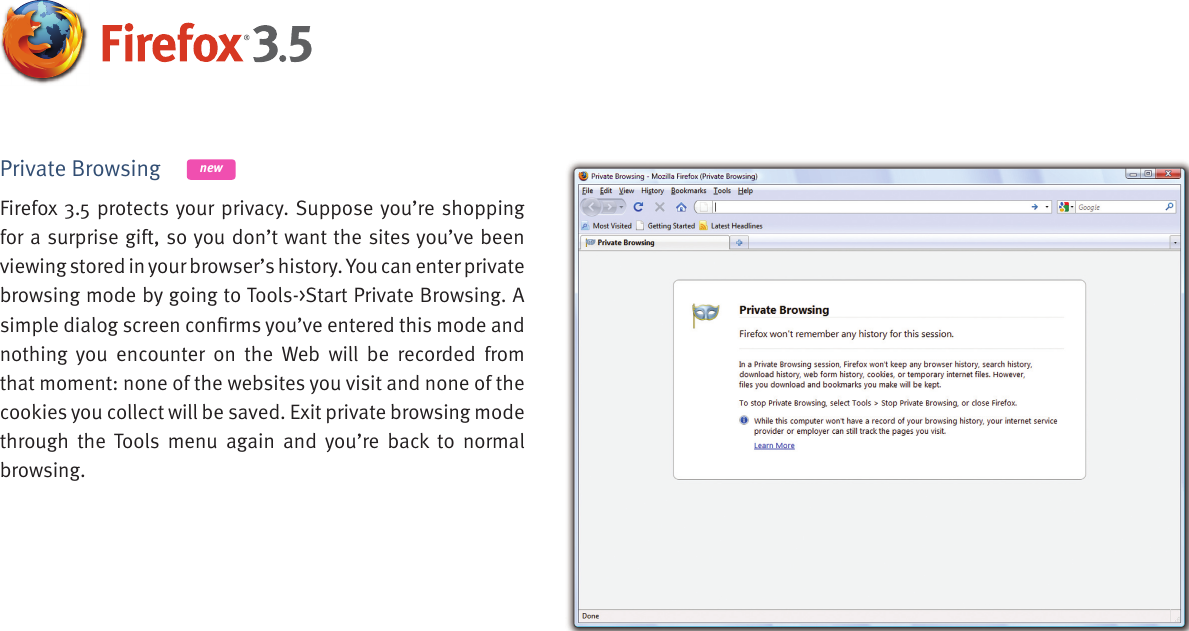Click the Back navigation arrow
This screenshot has width=1189, height=631.
click(x=591, y=207)
